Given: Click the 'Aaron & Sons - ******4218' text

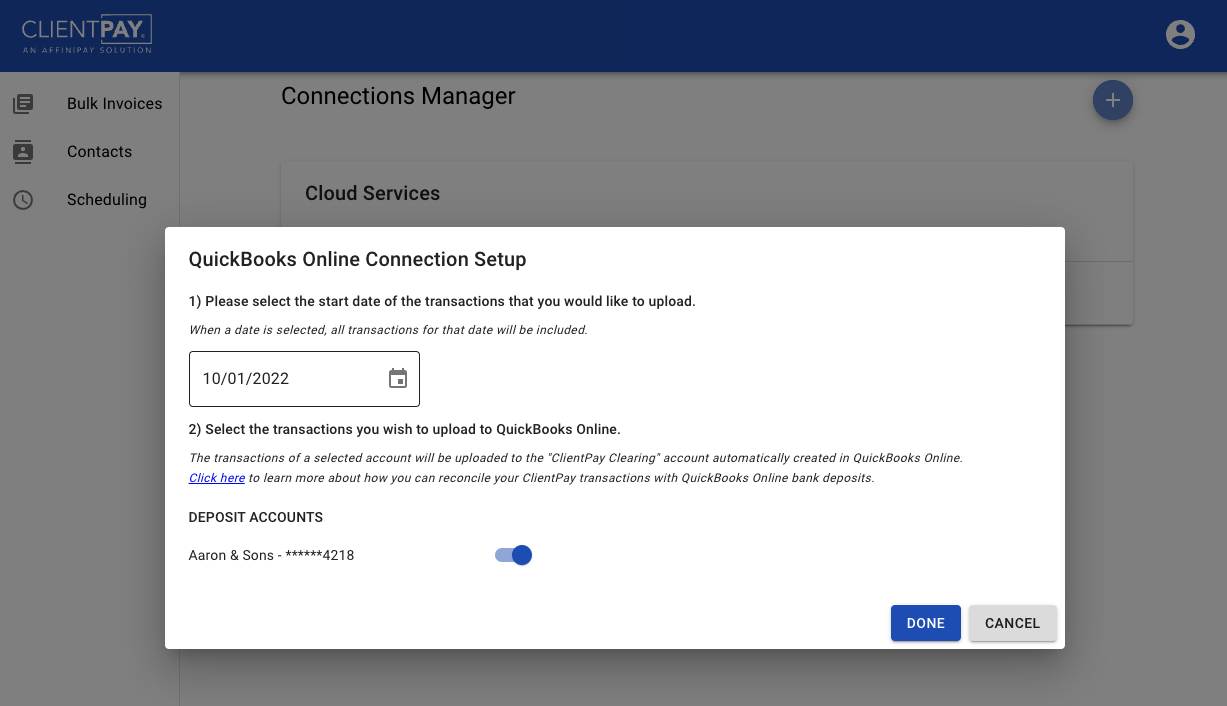Looking at the screenshot, I should coord(271,555).
